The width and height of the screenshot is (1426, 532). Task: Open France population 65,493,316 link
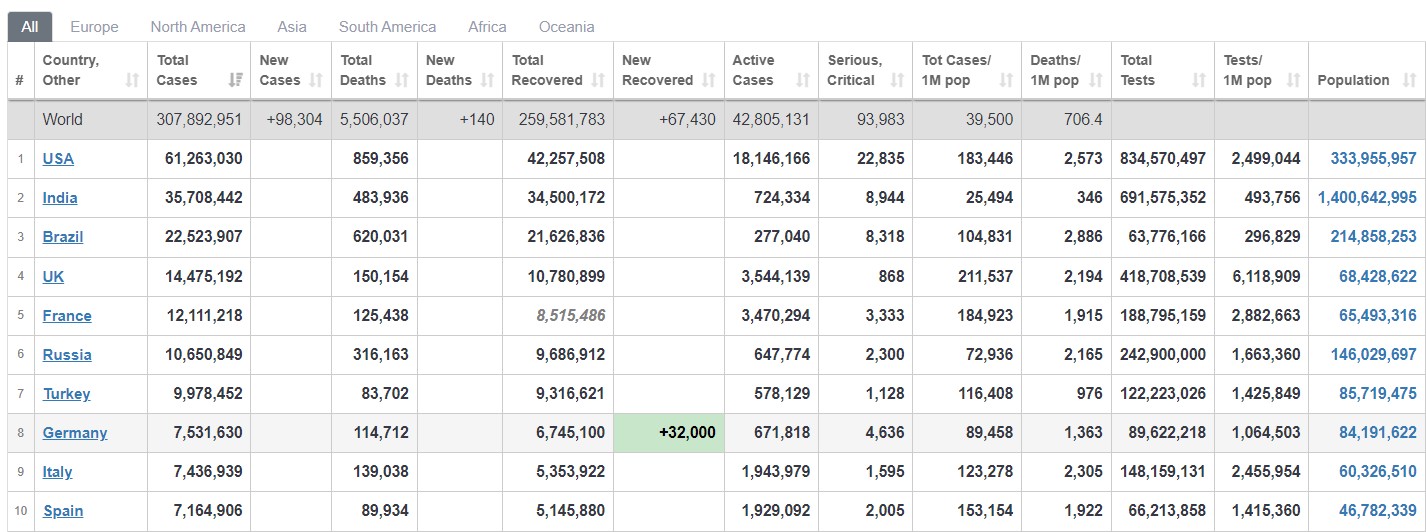click(1378, 315)
